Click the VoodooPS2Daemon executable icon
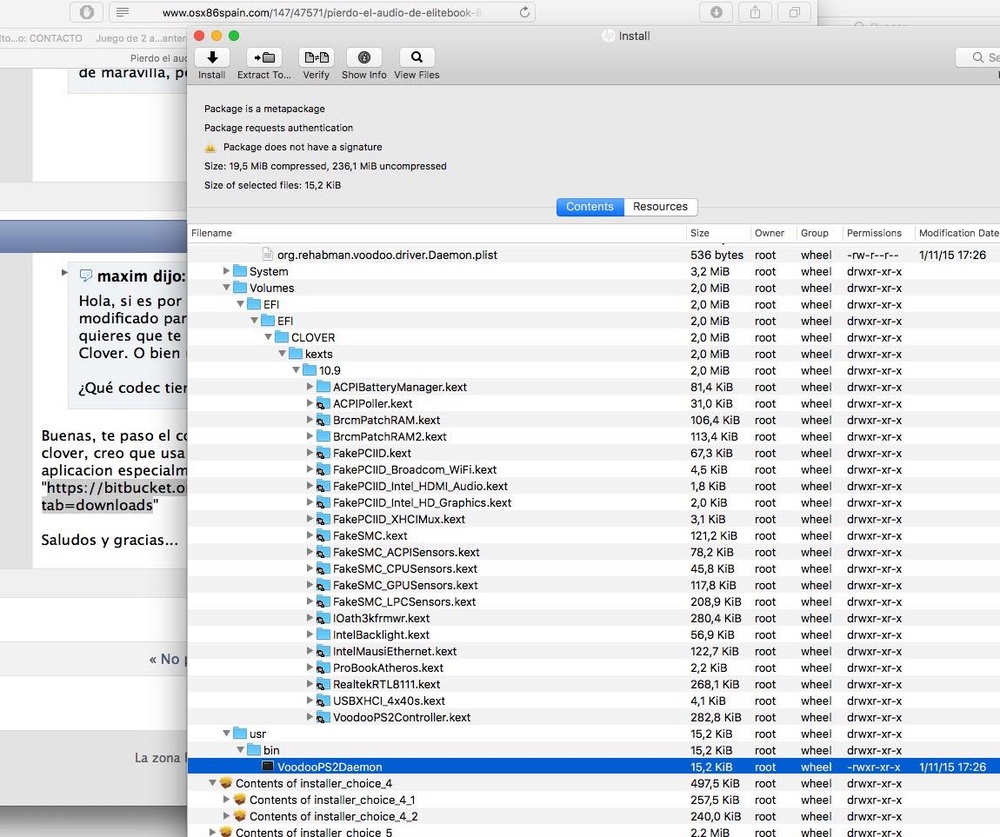 coord(268,767)
